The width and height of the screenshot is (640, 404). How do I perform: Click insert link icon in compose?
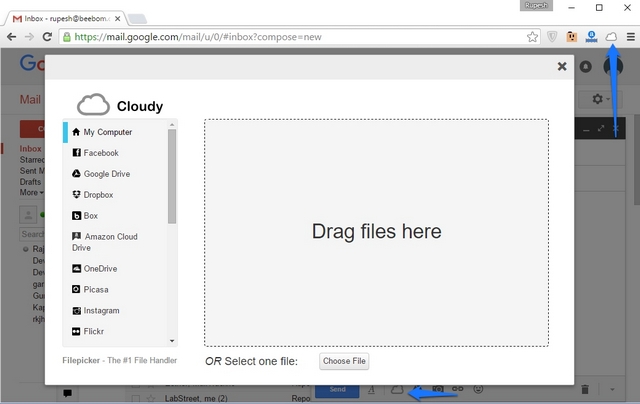tap(458, 389)
